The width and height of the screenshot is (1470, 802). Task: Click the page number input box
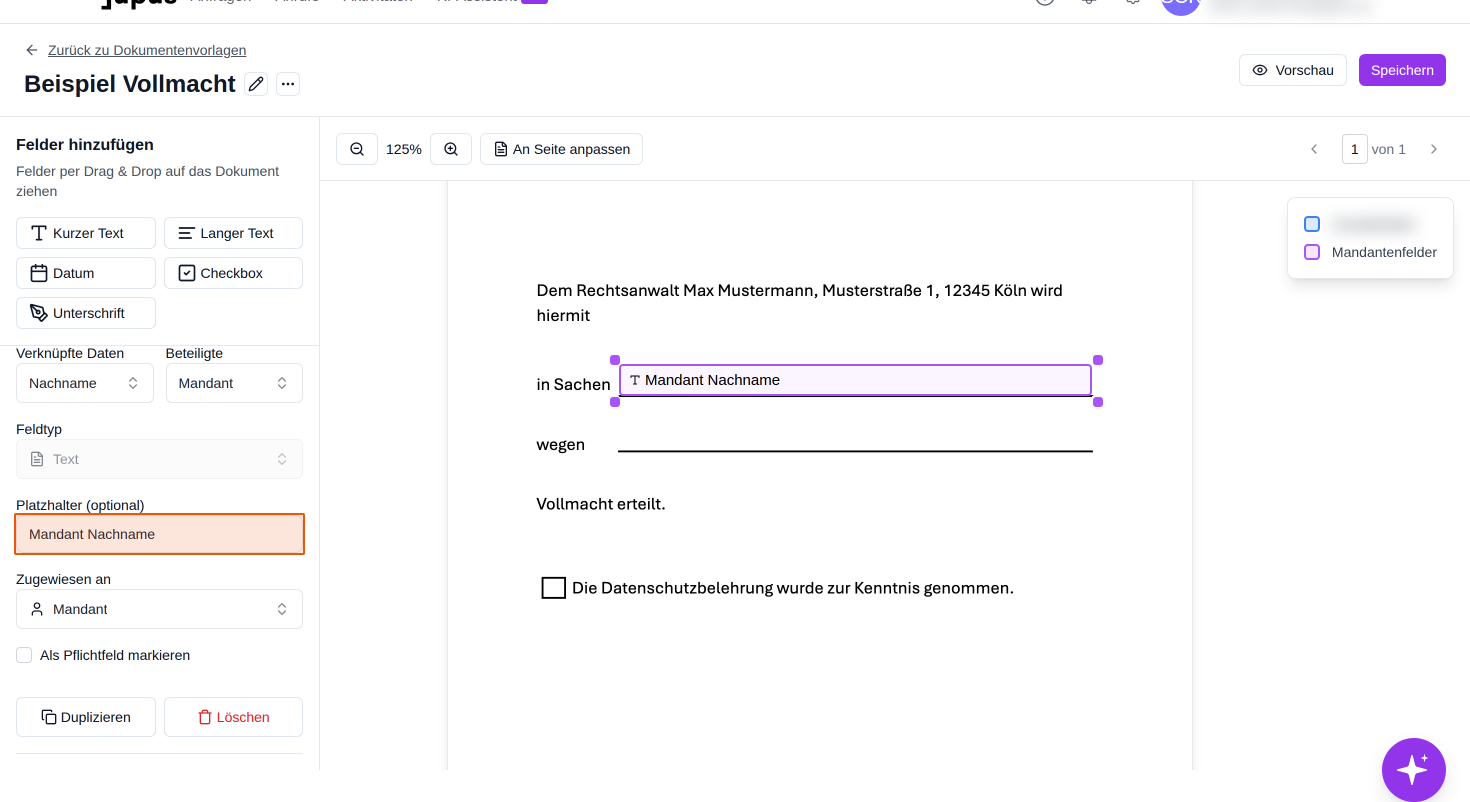tap(1355, 149)
